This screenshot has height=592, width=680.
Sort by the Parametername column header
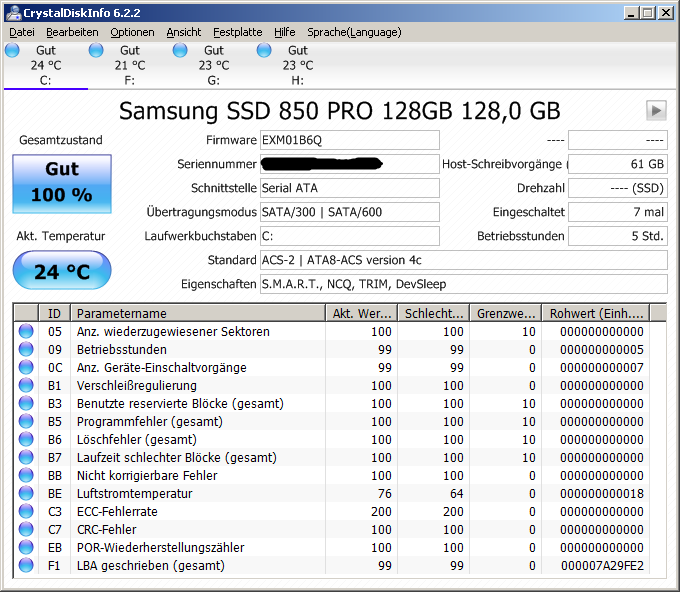click(198, 313)
